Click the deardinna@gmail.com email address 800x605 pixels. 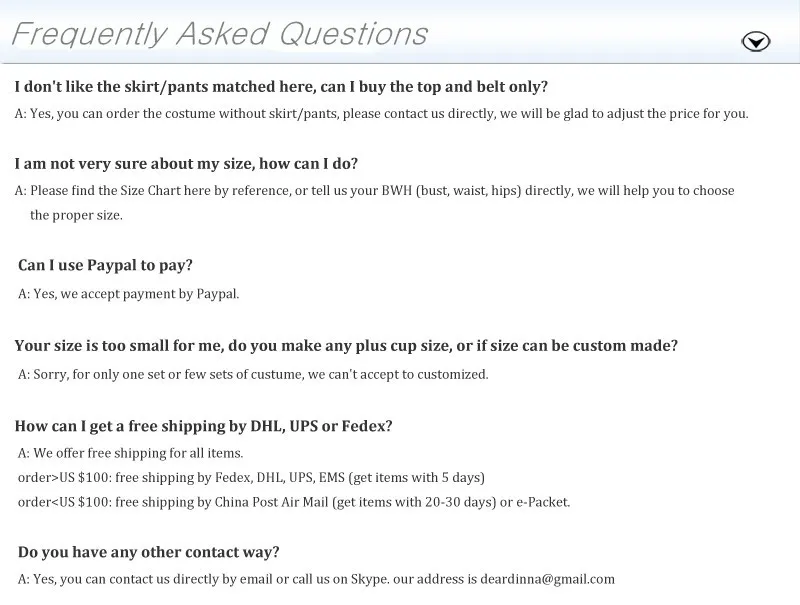[x=547, y=579]
